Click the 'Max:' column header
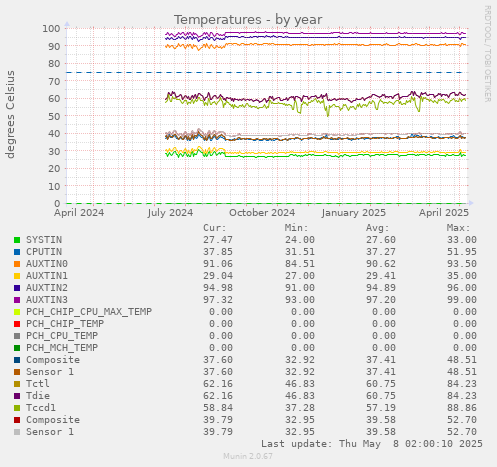The height and width of the screenshot is (467, 497). click(x=459, y=228)
